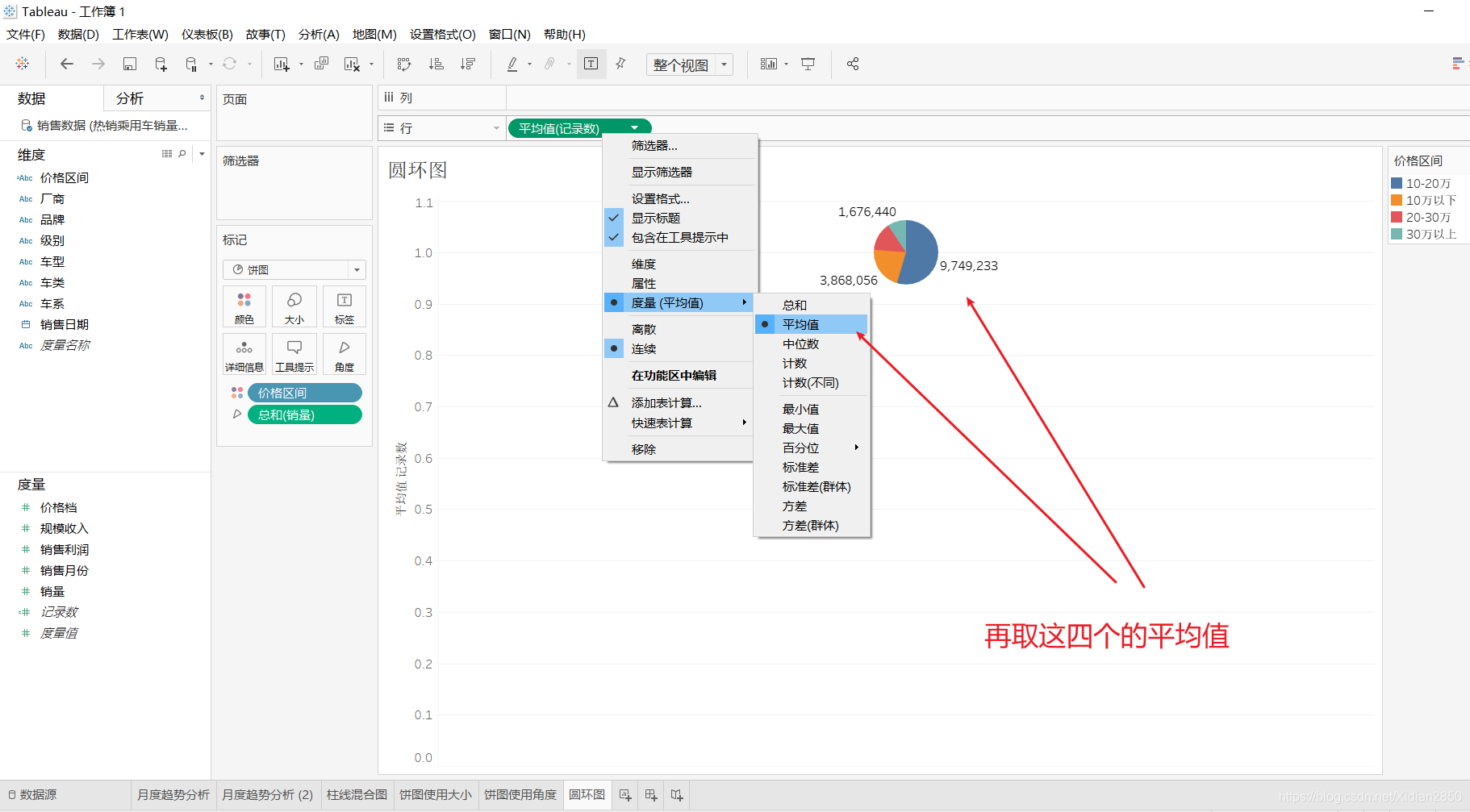Screen dimensions: 1470x812
Task: Click the new story tab icon
Action: [677, 795]
